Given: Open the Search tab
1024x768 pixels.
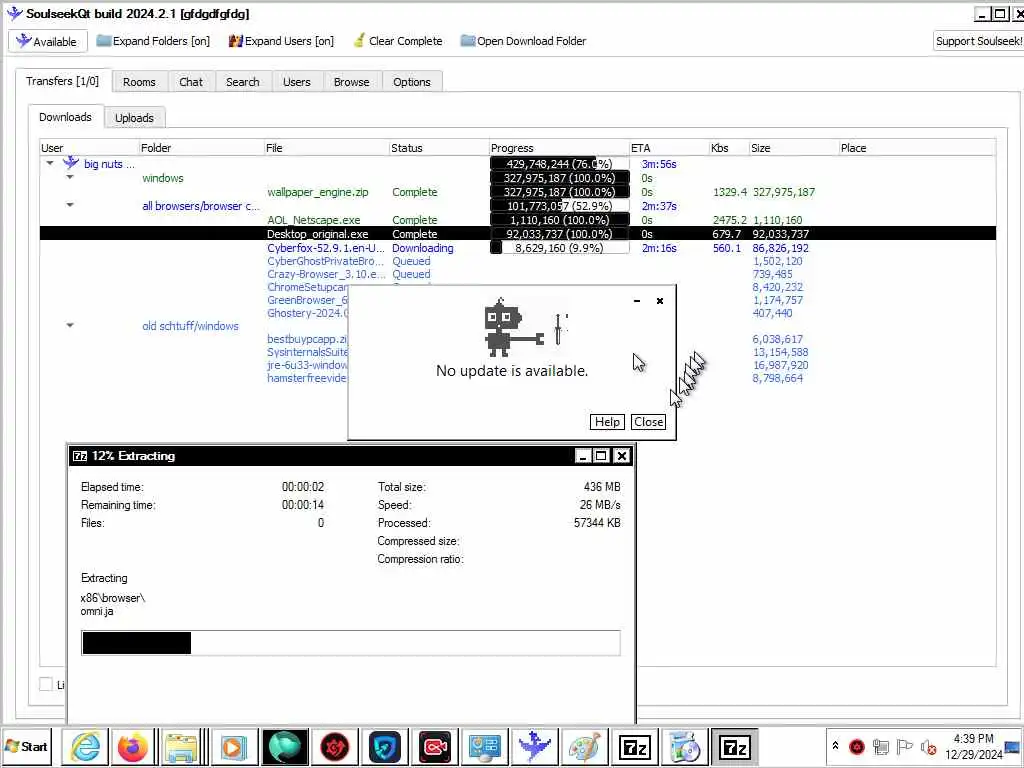Looking at the screenshot, I should (242, 82).
